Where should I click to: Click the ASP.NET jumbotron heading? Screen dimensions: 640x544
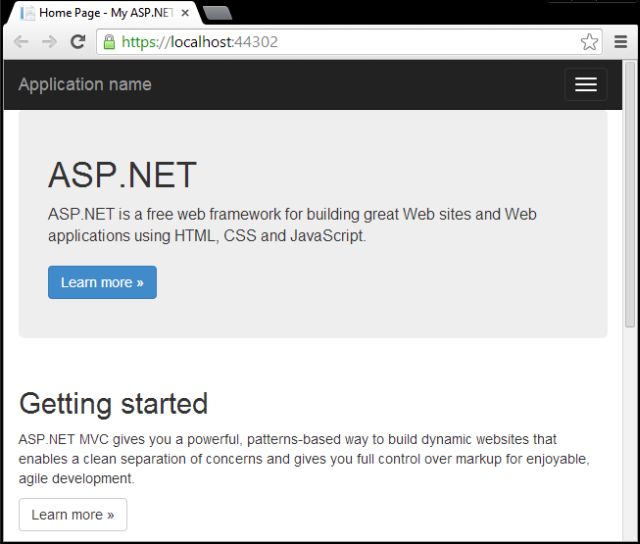[122, 175]
